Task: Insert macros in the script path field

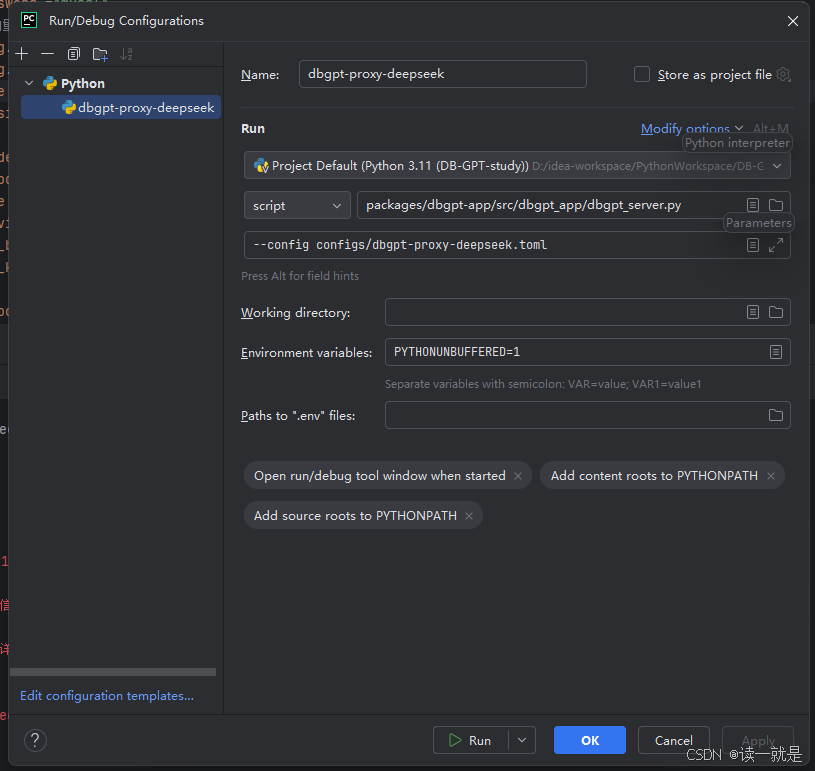Action: [x=753, y=205]
